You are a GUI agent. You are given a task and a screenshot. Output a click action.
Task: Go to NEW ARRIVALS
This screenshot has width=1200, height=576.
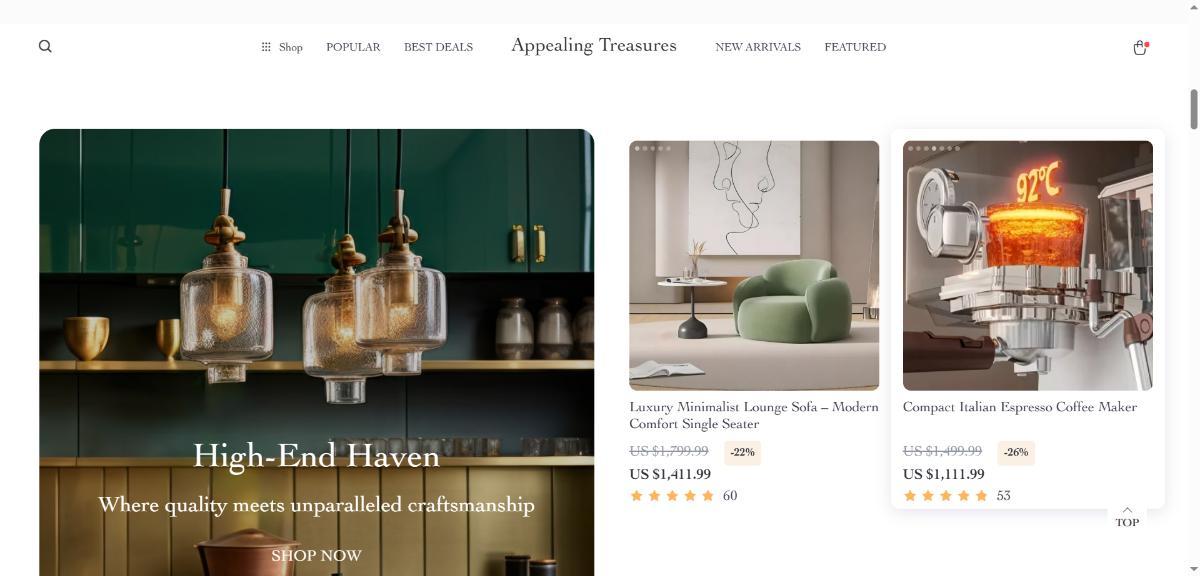coord(758,47)
